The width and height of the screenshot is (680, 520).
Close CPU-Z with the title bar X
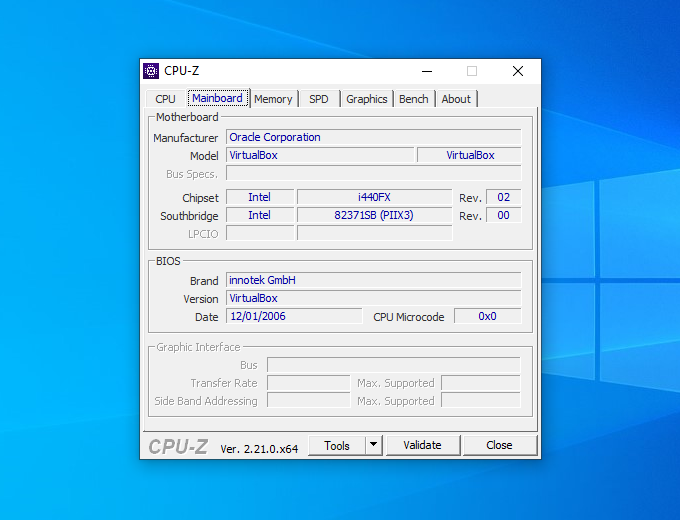pos(518,71)
